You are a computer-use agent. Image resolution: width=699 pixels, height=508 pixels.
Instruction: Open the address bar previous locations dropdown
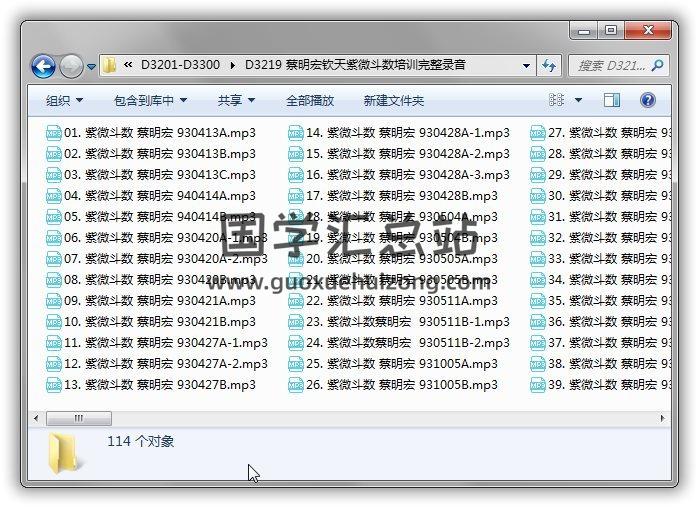tap(526, 66)
